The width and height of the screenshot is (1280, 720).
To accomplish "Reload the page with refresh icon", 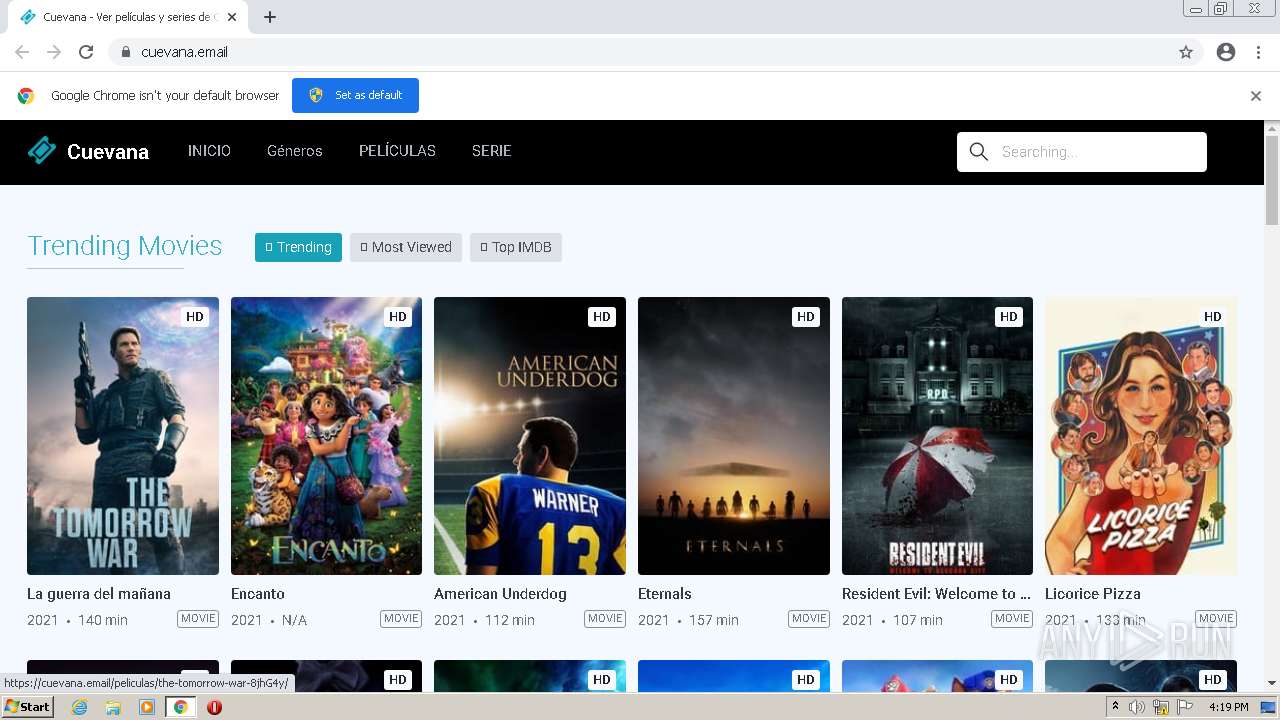I will (x=86, y=52).
